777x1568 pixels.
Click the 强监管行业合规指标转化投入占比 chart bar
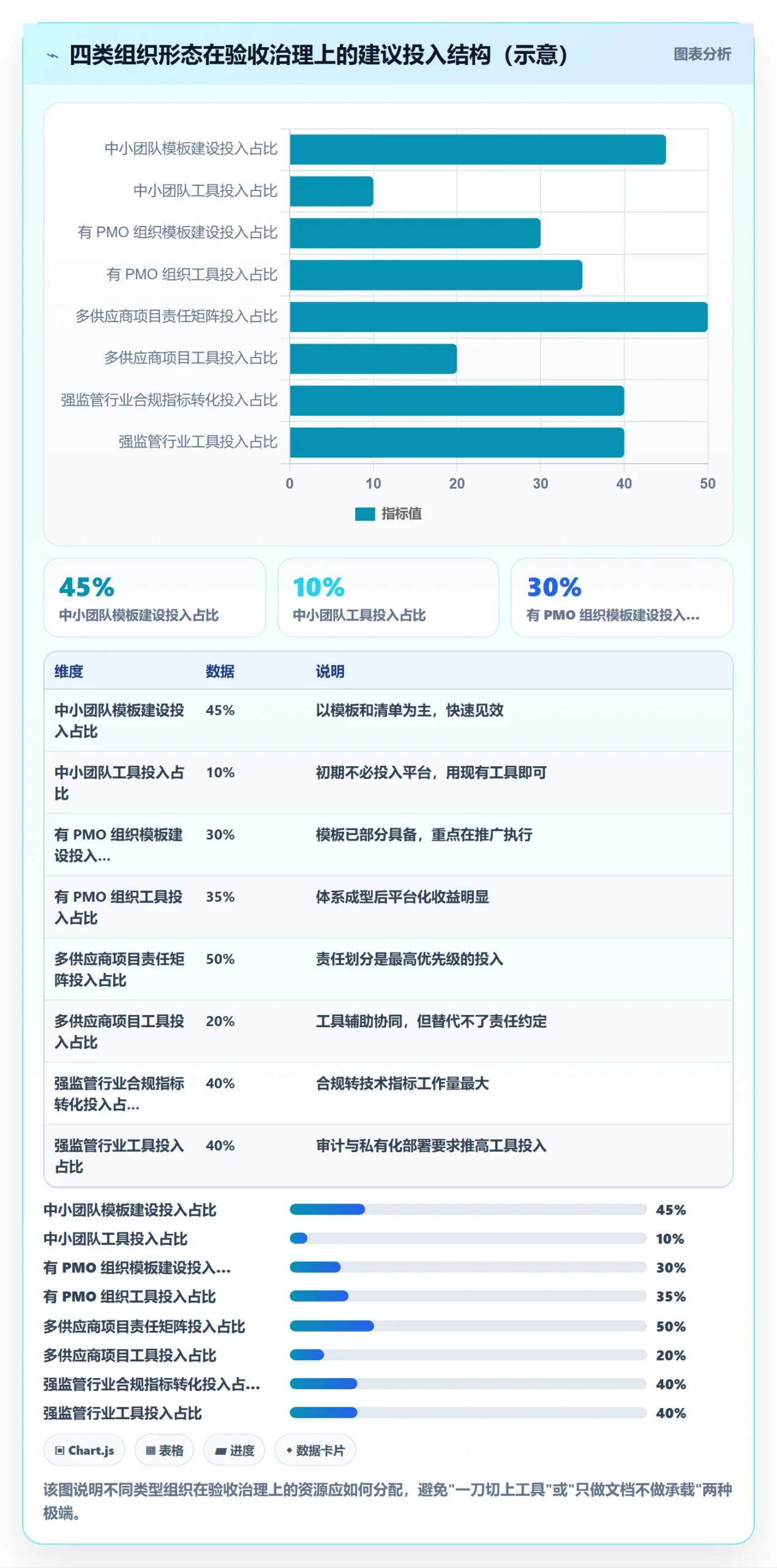[x=457, y=401]
